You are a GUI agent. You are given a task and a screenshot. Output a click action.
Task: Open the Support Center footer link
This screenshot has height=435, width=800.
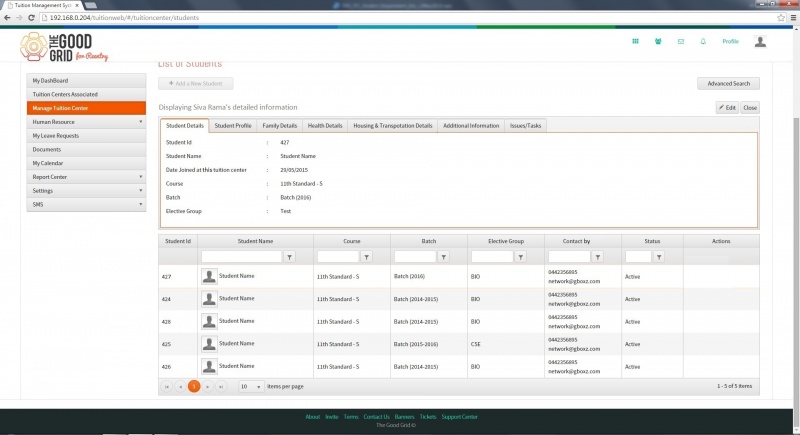[459, 417]
